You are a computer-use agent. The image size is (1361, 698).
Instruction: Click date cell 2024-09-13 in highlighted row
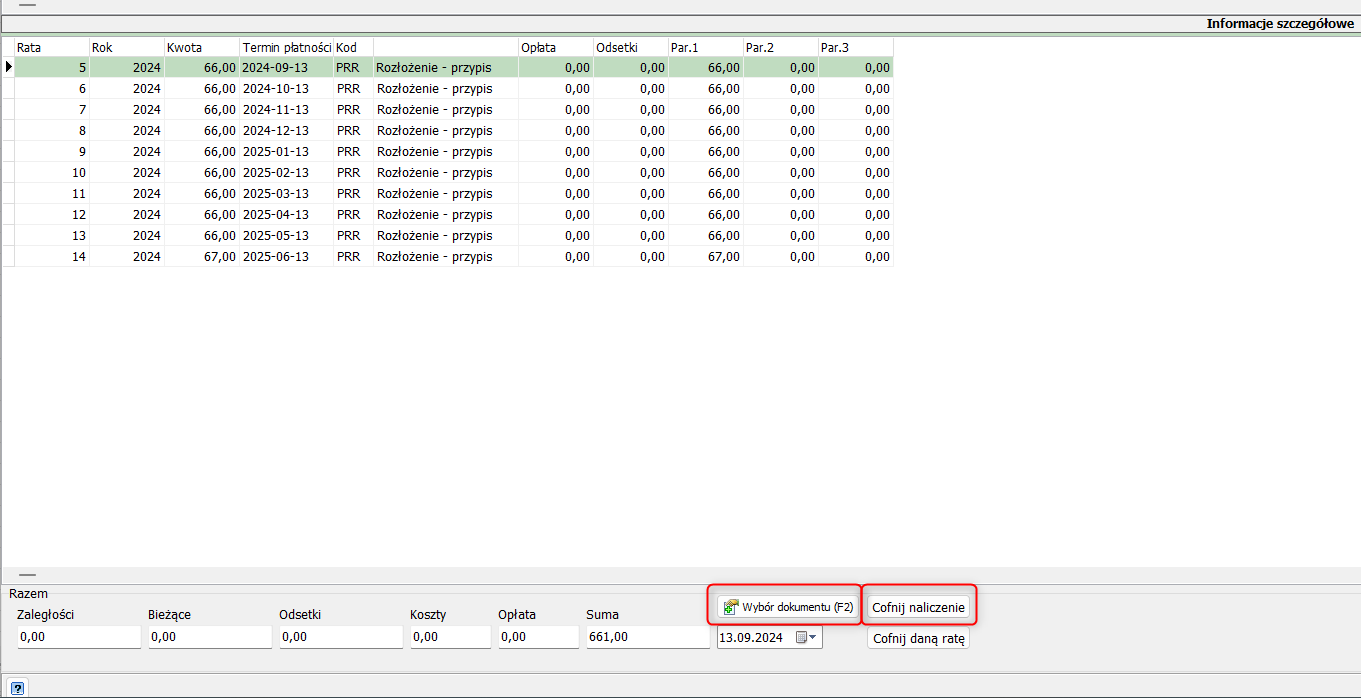pos(287,68)
